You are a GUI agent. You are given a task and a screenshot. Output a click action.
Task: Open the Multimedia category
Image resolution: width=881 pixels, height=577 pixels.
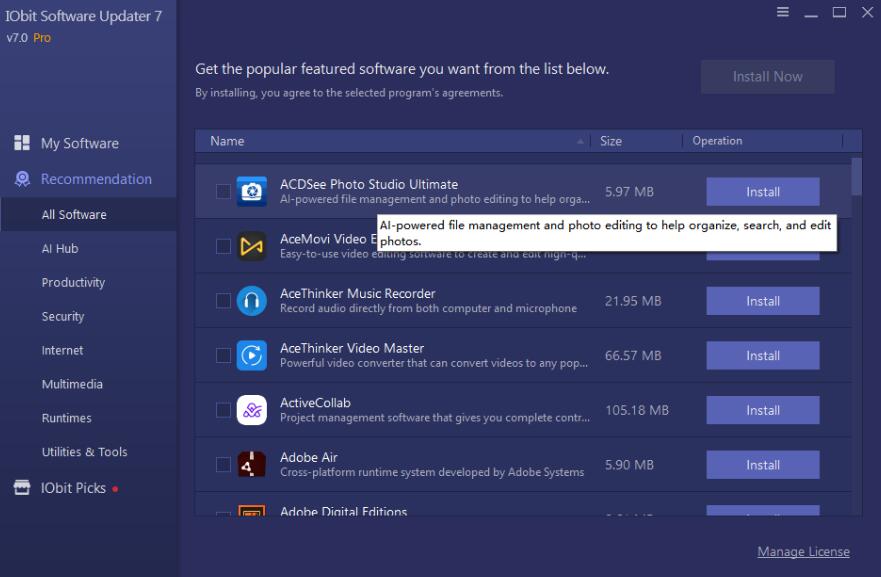(x=72, y=384)
